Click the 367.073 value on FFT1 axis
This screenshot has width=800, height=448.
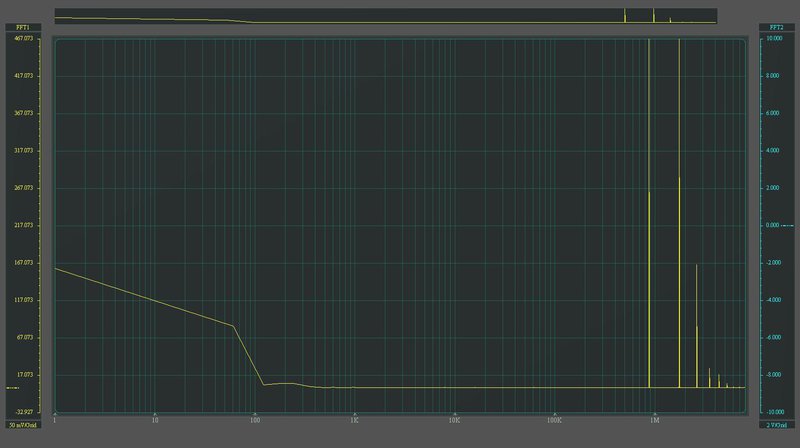click(25, 113)
